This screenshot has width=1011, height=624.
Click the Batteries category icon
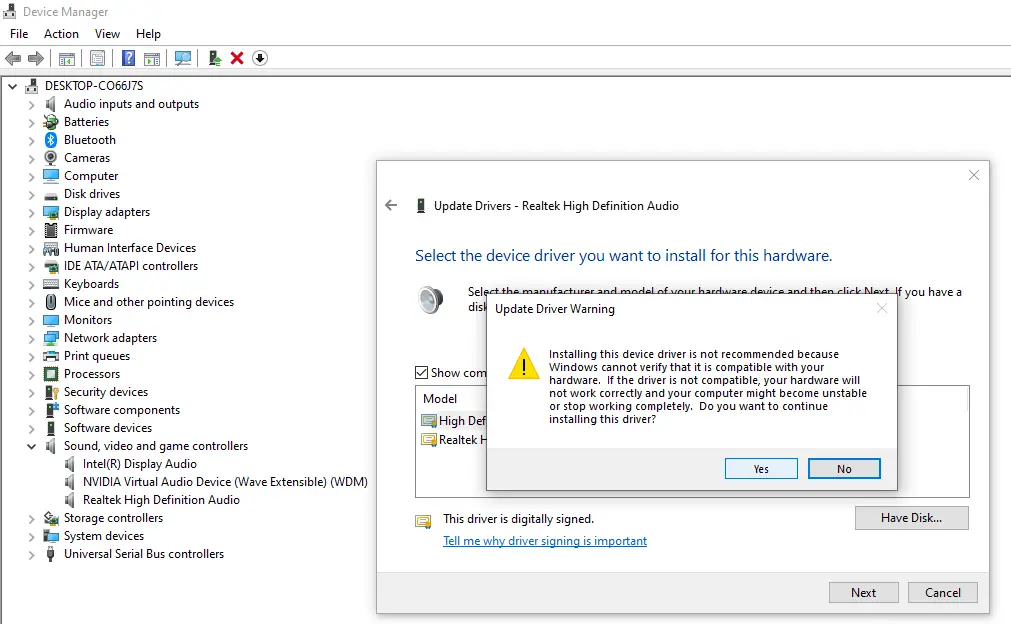click(50, 122)
